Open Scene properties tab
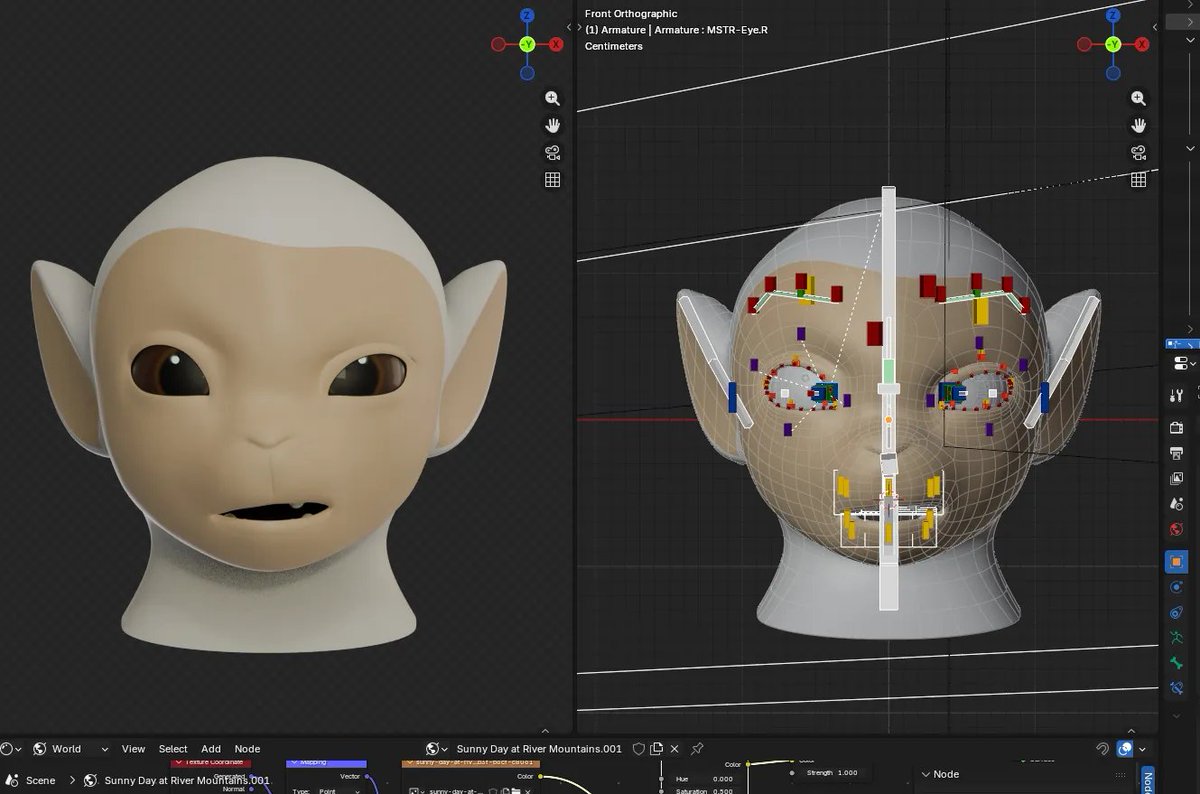The width and height of the screenshot is (1200, 794). (1177, 504)
